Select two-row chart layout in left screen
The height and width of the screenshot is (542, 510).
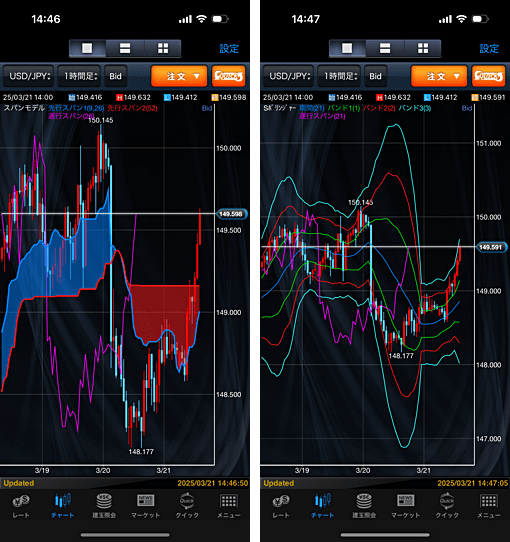pyautogui.click(x=125, y=48)
